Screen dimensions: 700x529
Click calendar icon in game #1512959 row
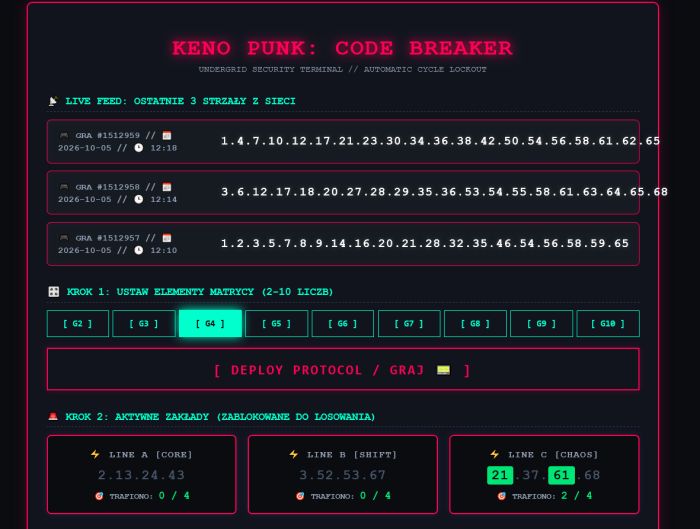click(167, 135)
